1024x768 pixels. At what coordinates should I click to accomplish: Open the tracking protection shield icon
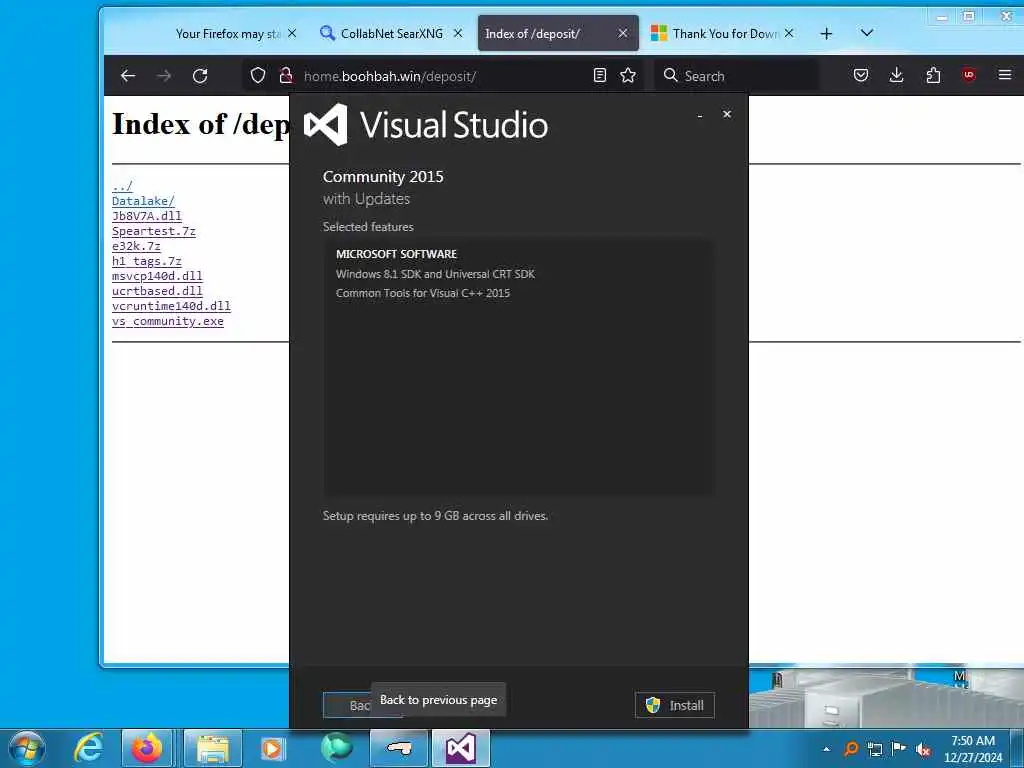tap(258, 76)
